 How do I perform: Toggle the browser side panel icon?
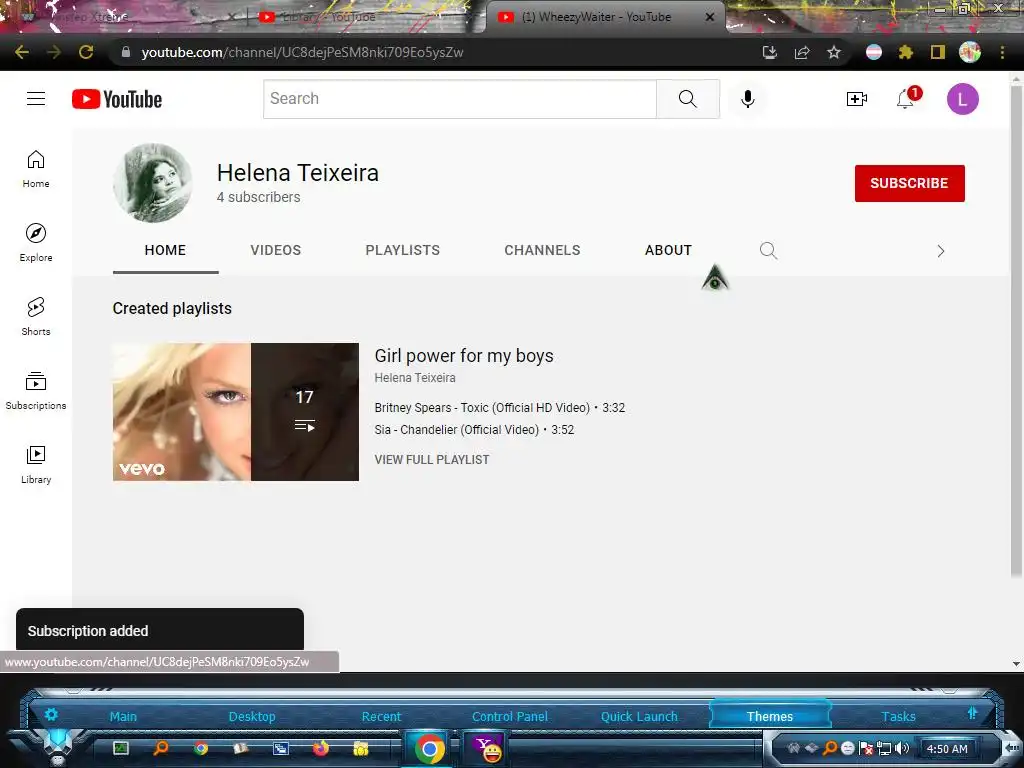pos(938,52)
